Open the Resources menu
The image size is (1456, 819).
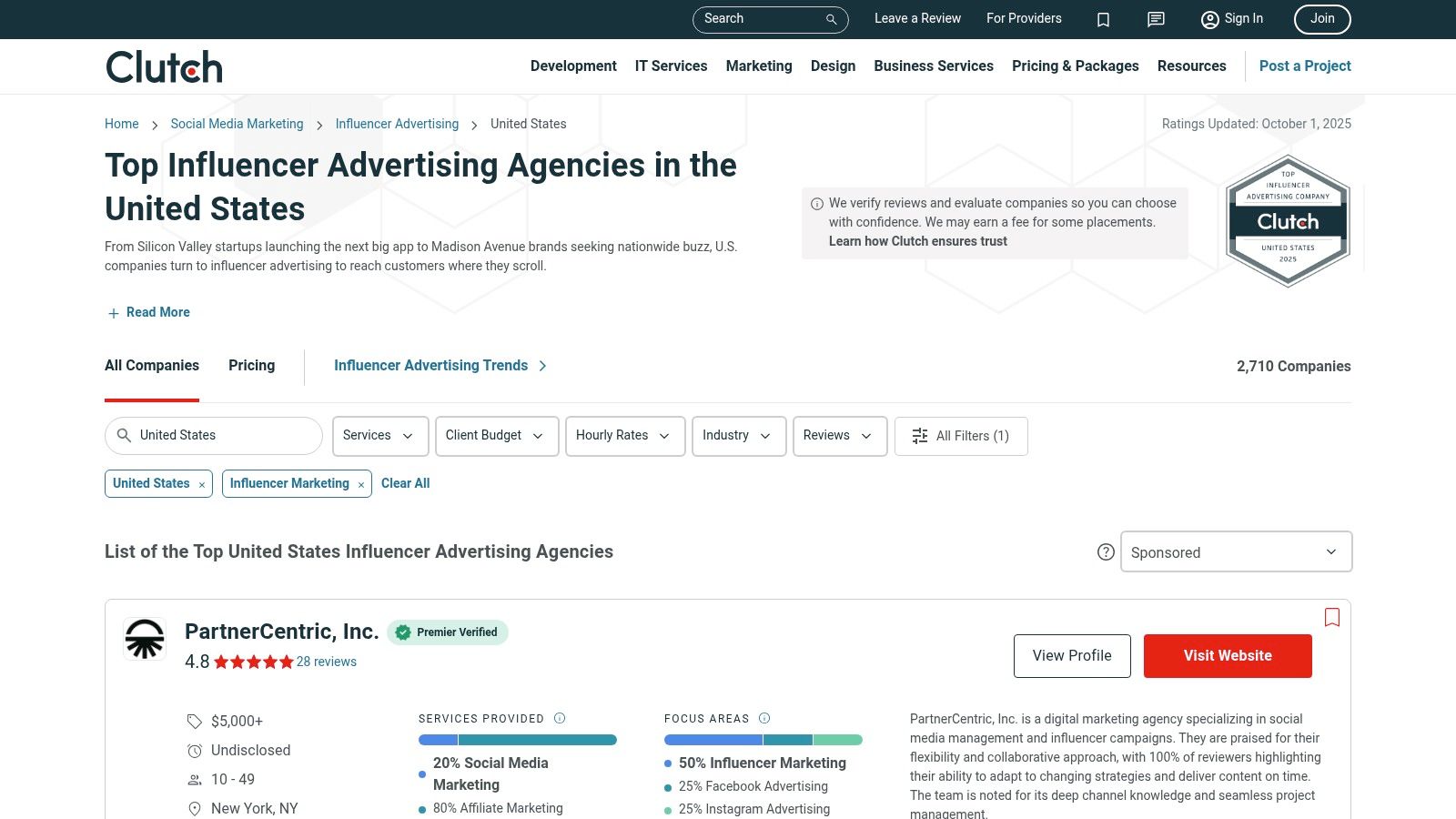point(1192,66)
